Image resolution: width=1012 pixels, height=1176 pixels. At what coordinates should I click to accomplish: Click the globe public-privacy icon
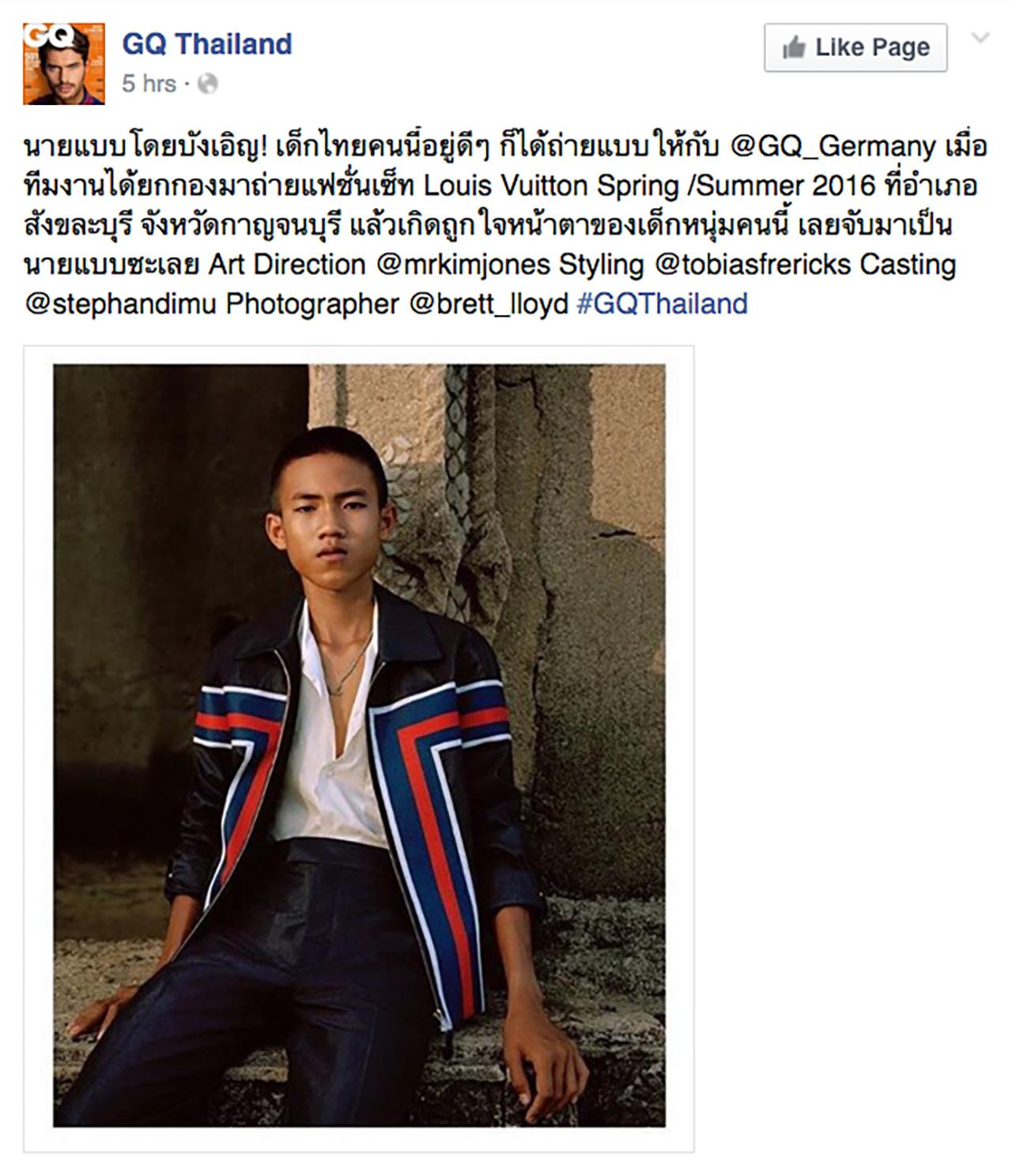pyautogui.click(x=207, y=84)
